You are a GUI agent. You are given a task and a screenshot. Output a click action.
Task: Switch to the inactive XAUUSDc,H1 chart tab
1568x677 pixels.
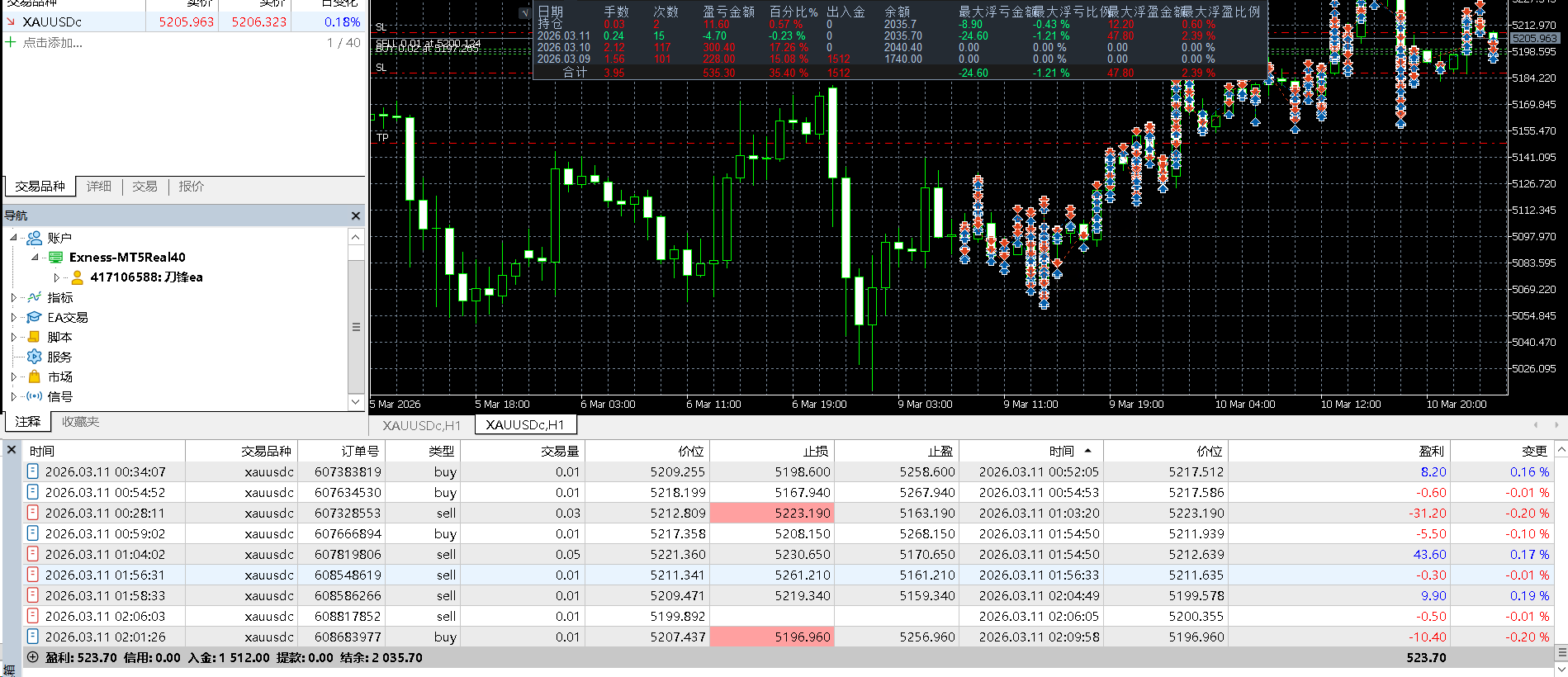tap(422, 425)
